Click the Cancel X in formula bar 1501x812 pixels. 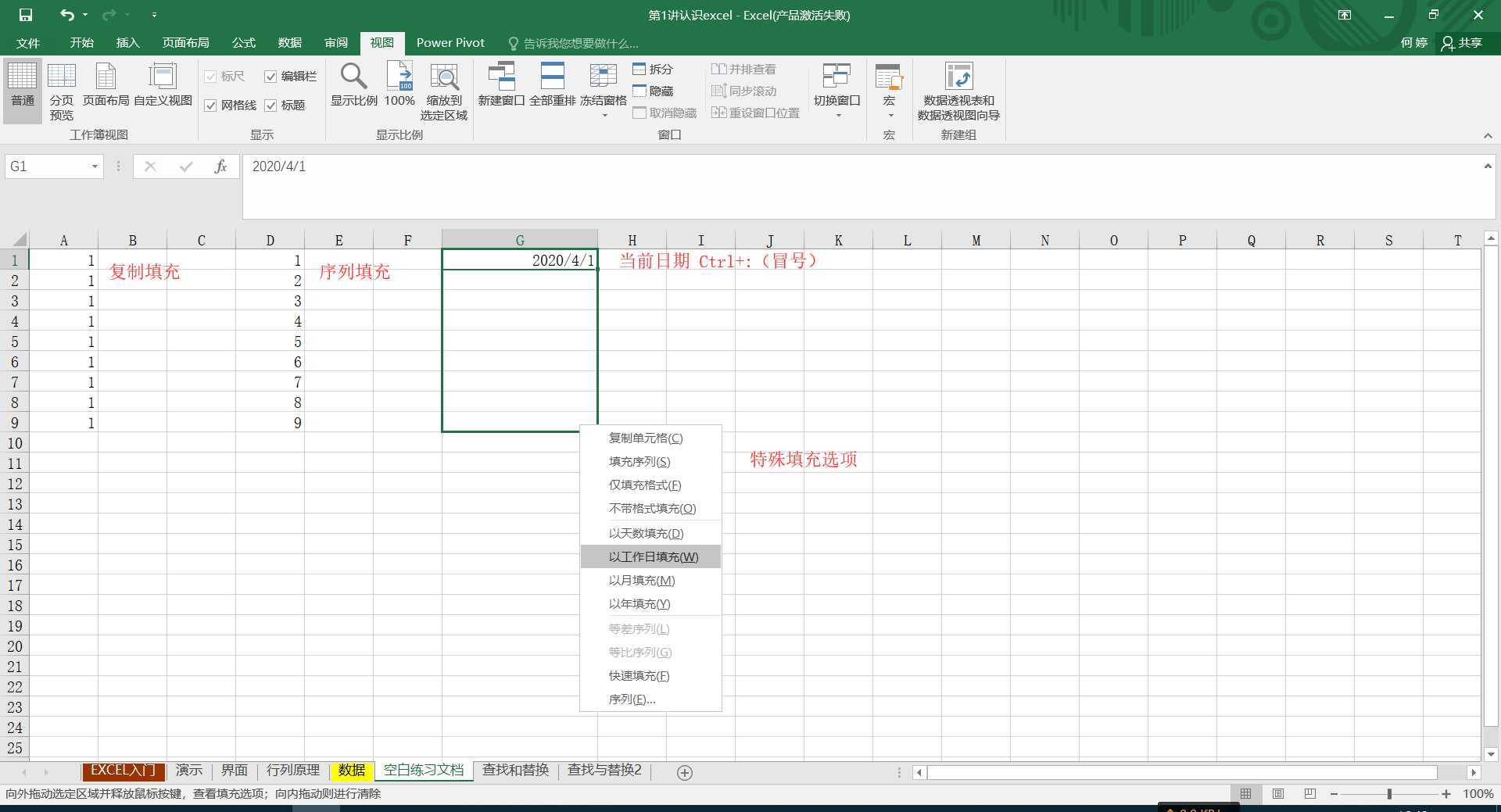(x=150, y=166)
